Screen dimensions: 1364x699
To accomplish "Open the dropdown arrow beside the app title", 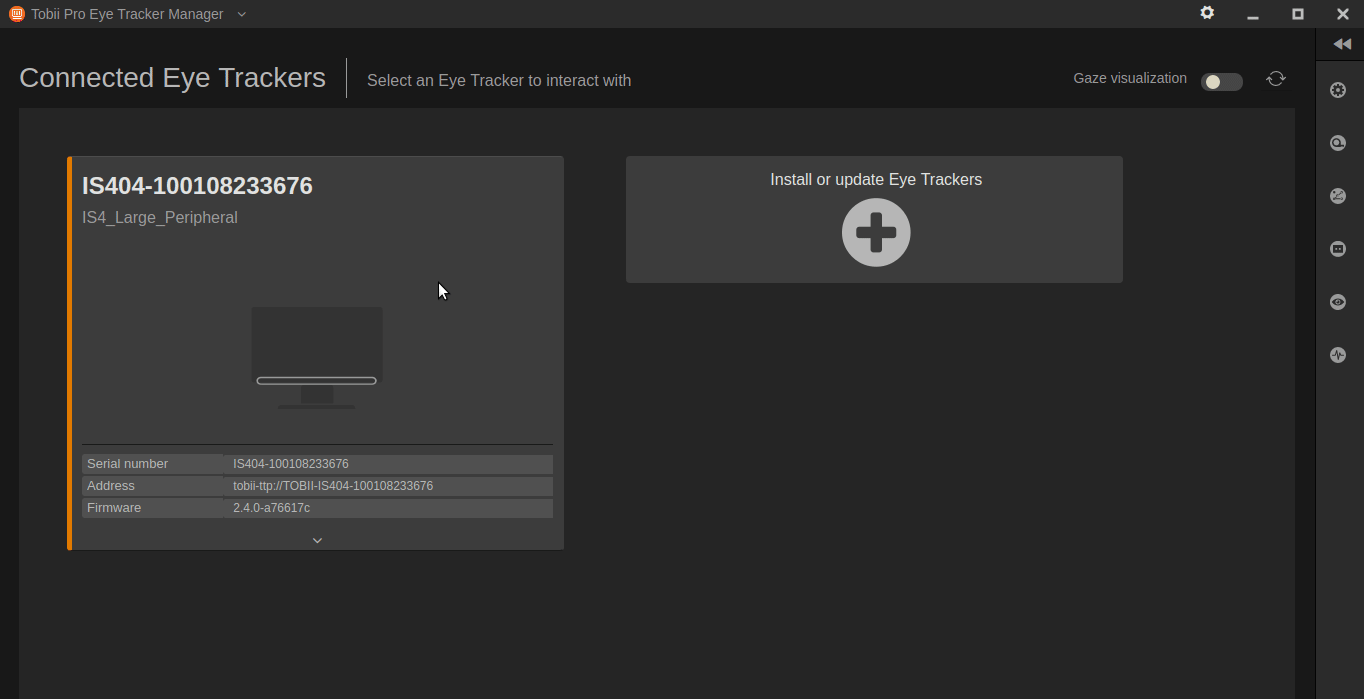I will click(242, 14).
